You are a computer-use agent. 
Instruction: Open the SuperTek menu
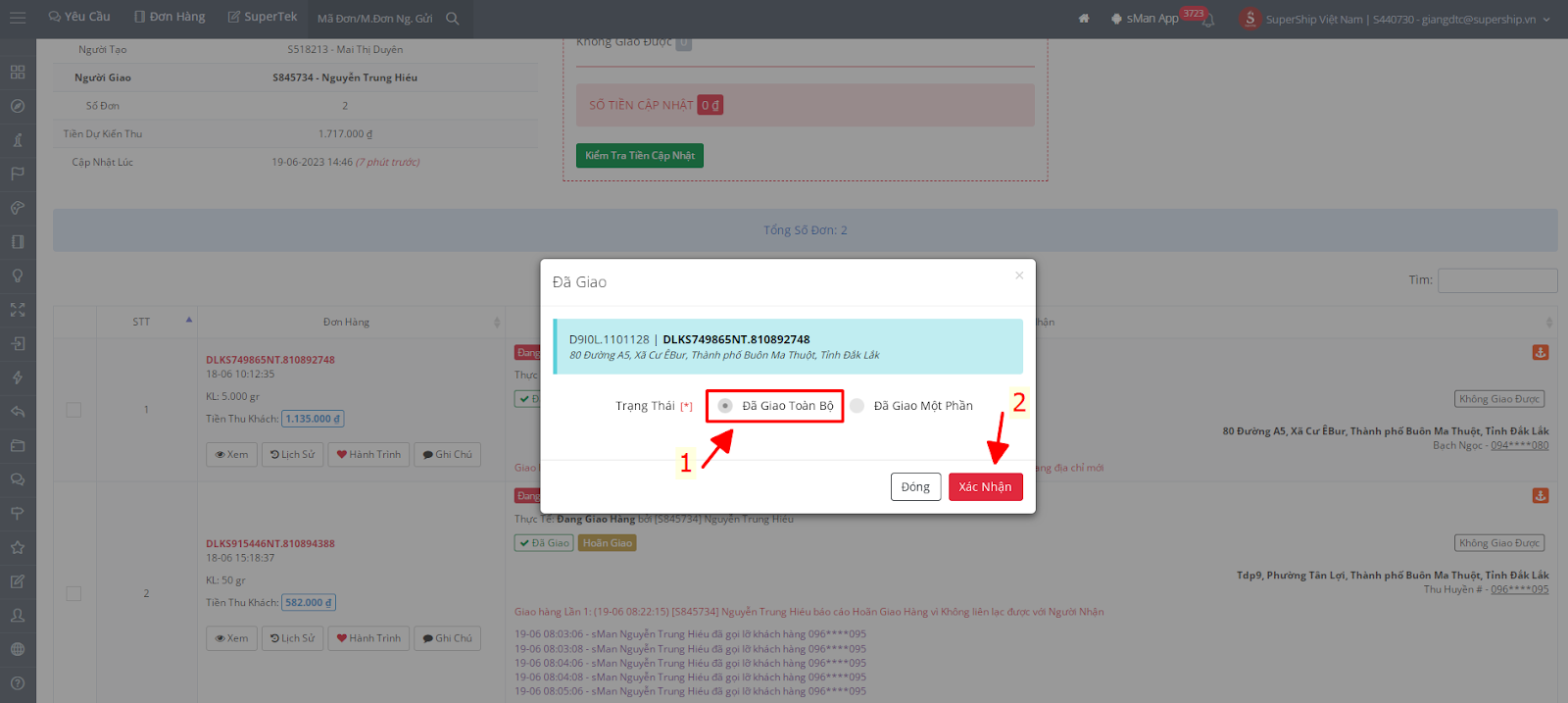coord(263,17)
